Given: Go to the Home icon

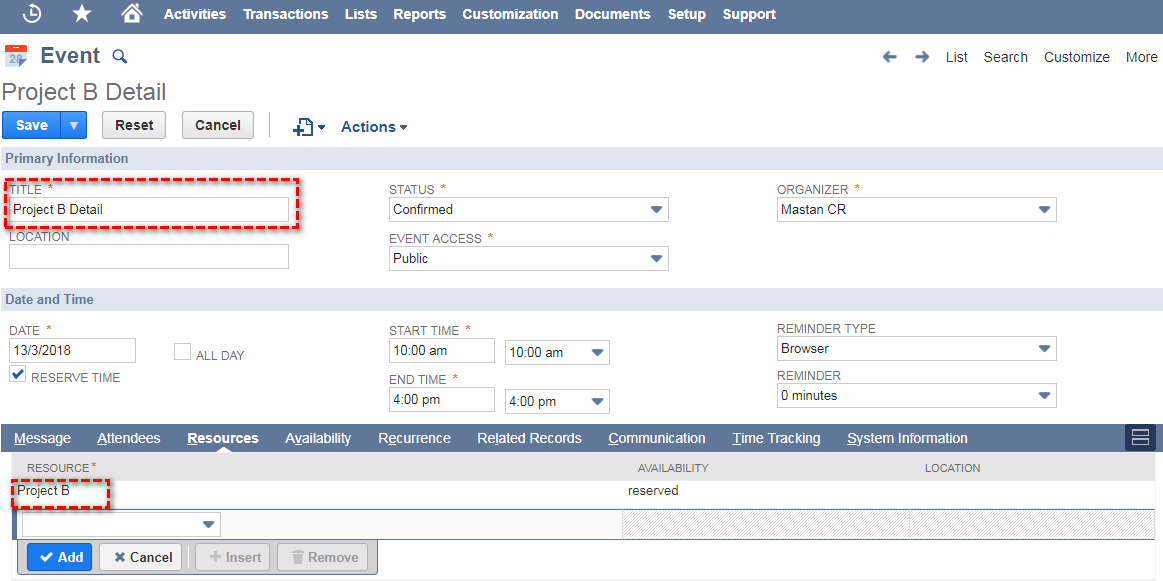Looking at the screenshot, I should pos(133,14).
